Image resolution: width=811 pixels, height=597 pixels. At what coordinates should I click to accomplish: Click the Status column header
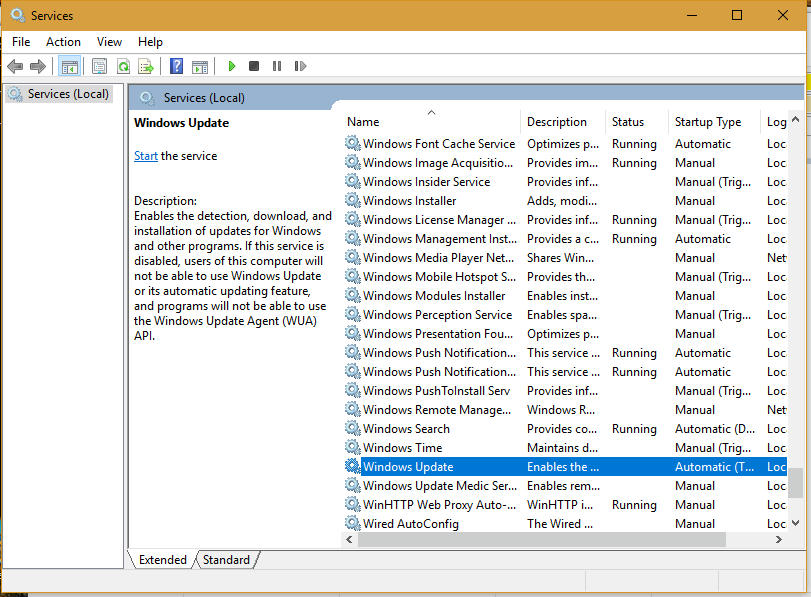pyautogui.click(x=628, y=122)
